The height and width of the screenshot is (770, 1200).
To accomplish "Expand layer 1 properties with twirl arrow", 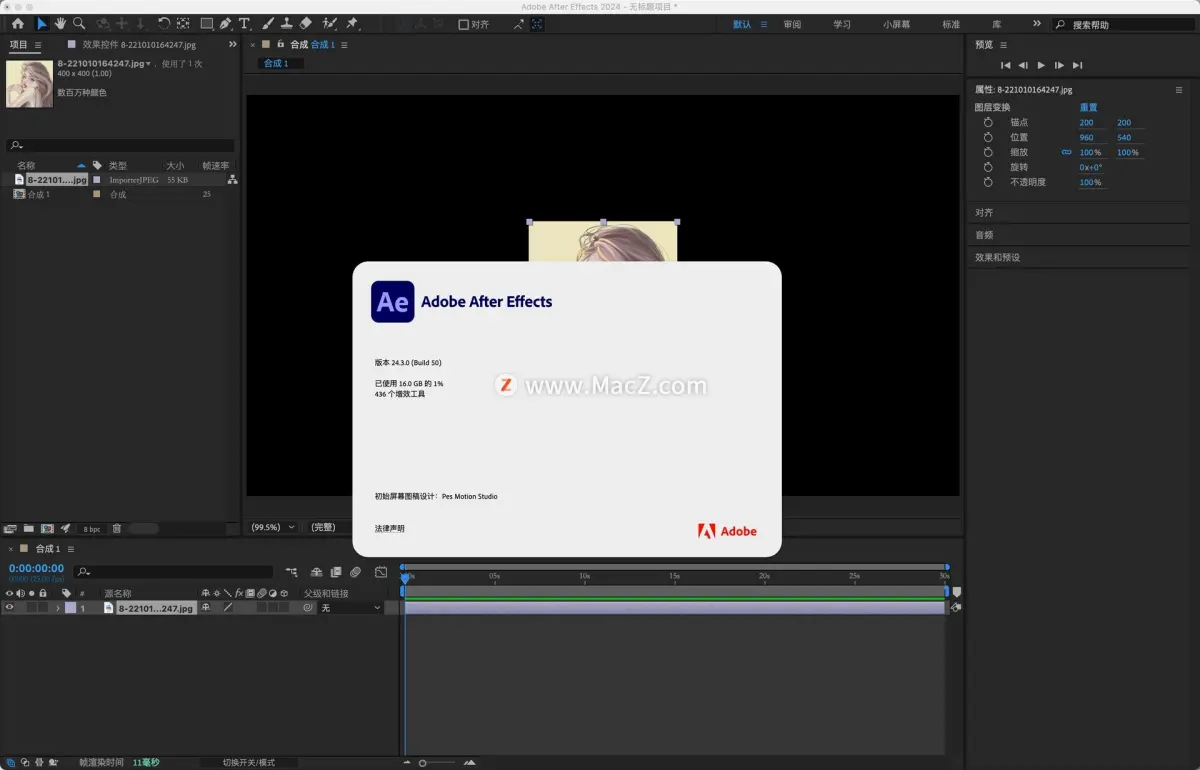I will [58, 607].
